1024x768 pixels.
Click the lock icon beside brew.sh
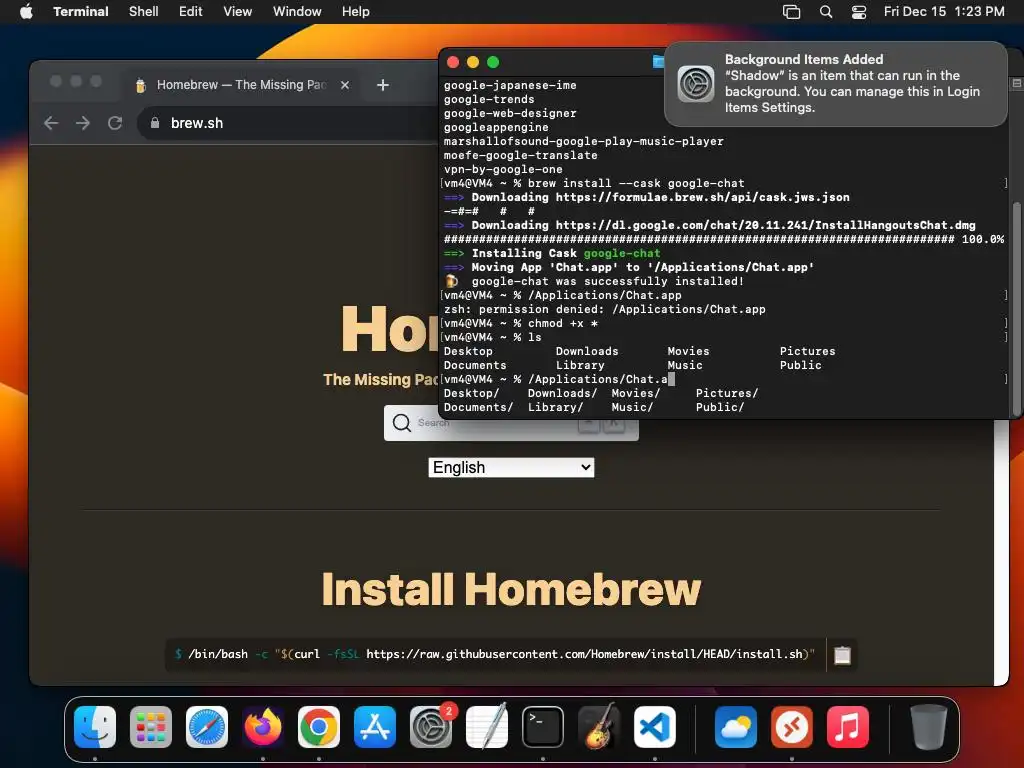click(155, 123)
